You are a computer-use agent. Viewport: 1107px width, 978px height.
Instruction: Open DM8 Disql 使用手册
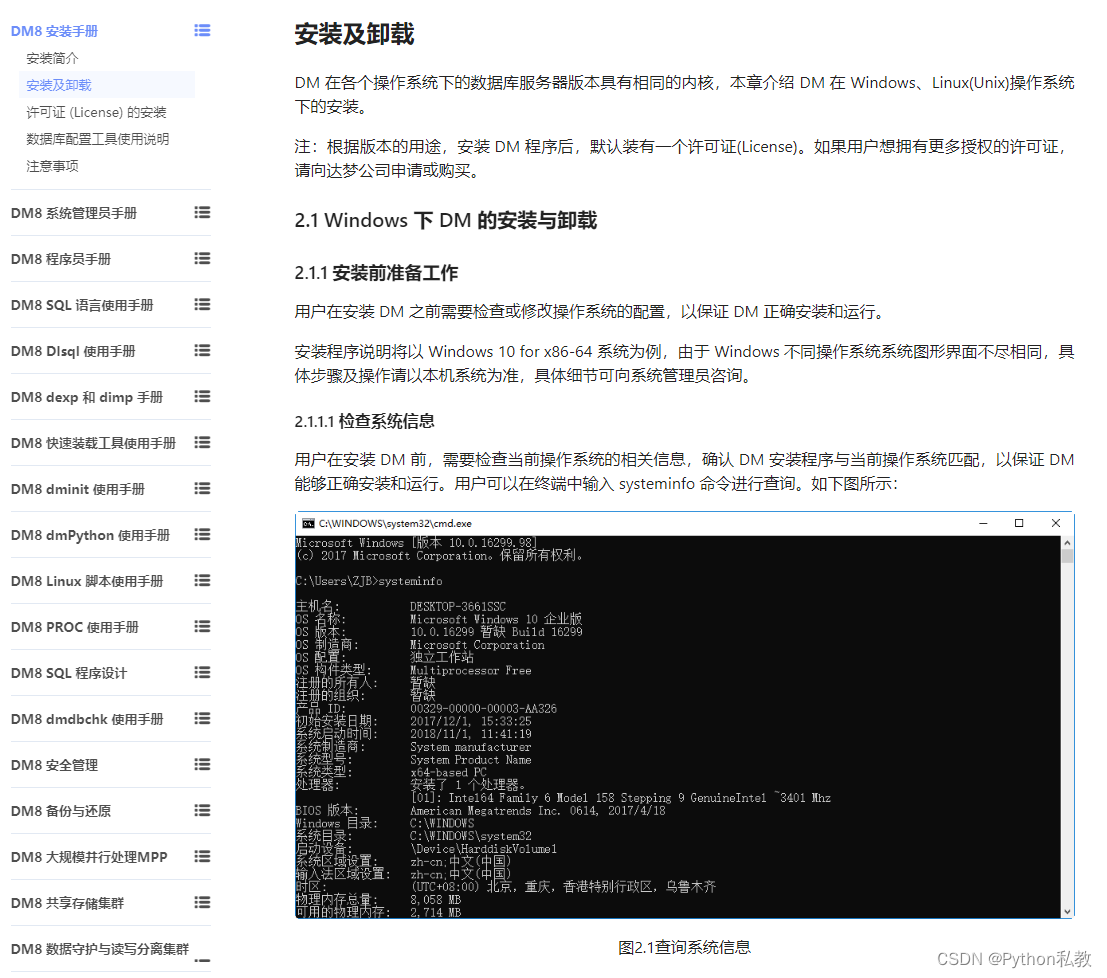[73, 351]
